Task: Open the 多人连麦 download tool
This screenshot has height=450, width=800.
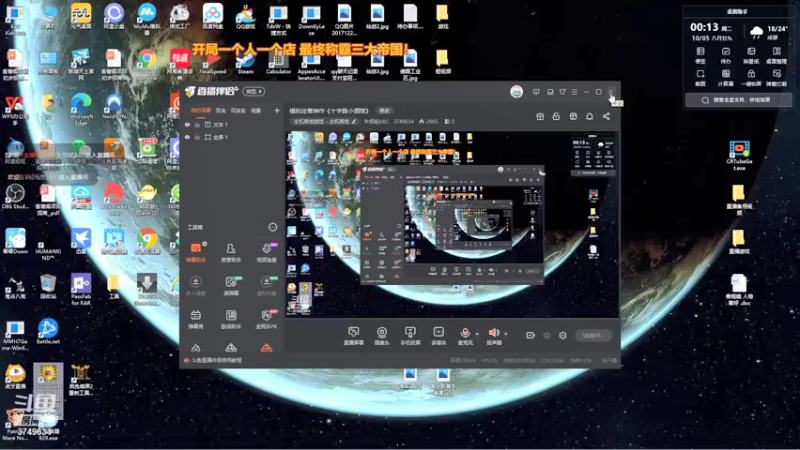Action: coord(195,286)
